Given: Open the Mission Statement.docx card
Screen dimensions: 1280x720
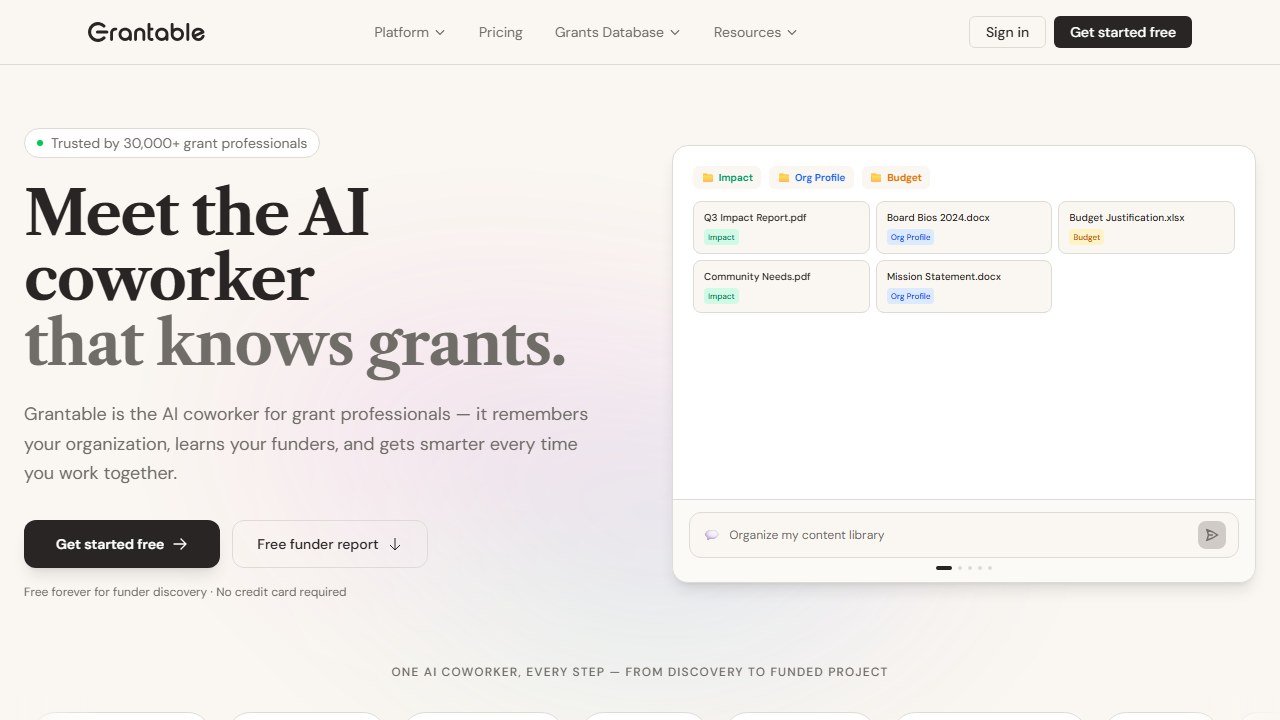Looking at the screenshot, I should tap(964, 286).
